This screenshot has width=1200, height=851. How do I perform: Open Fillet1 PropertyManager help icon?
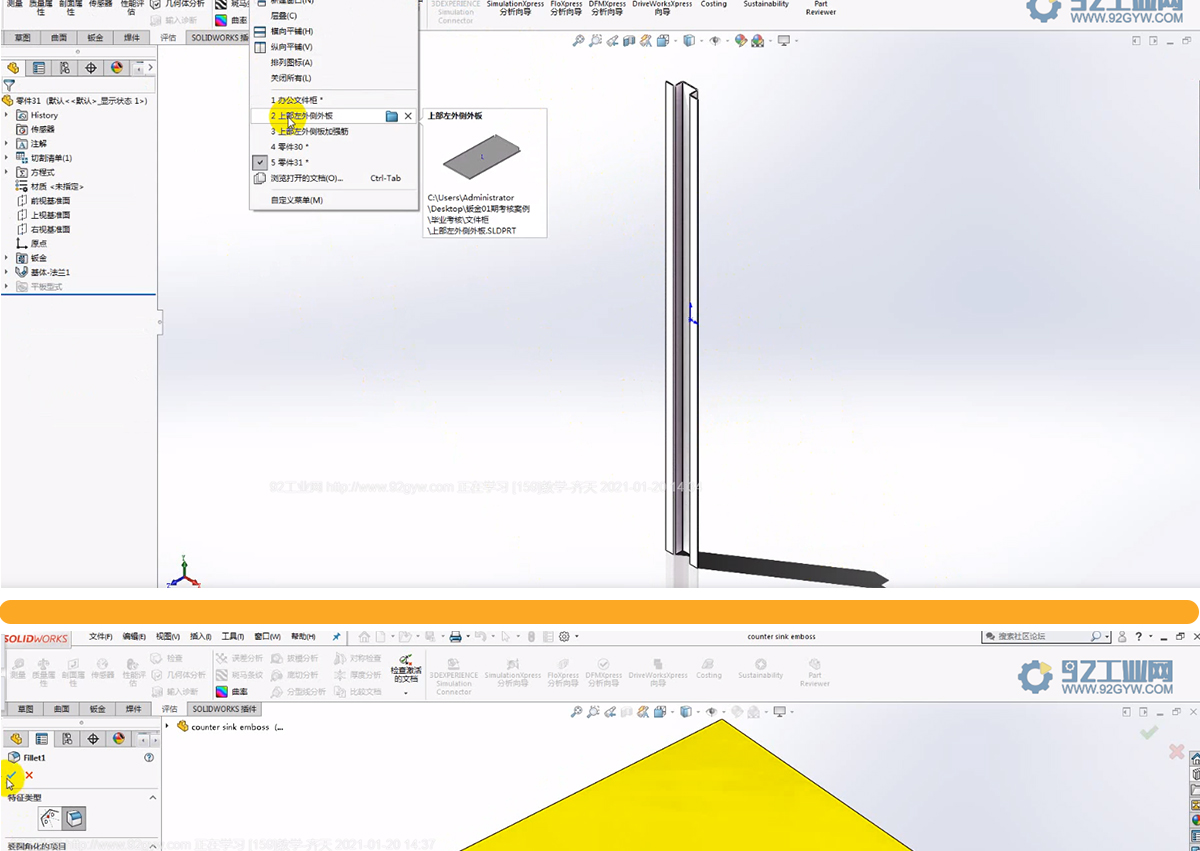tap(149, 758)
